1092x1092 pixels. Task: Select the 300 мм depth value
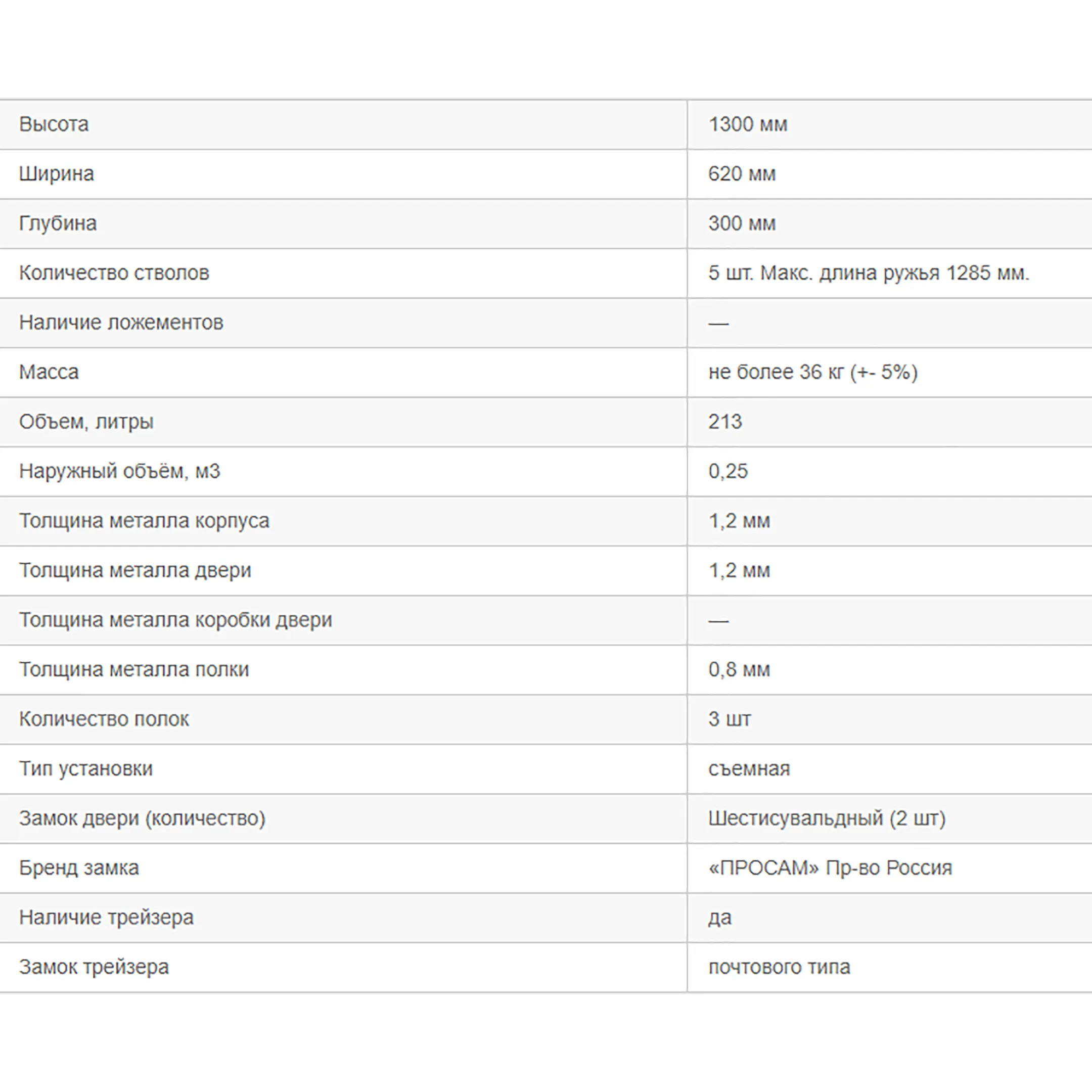point(742,223)
